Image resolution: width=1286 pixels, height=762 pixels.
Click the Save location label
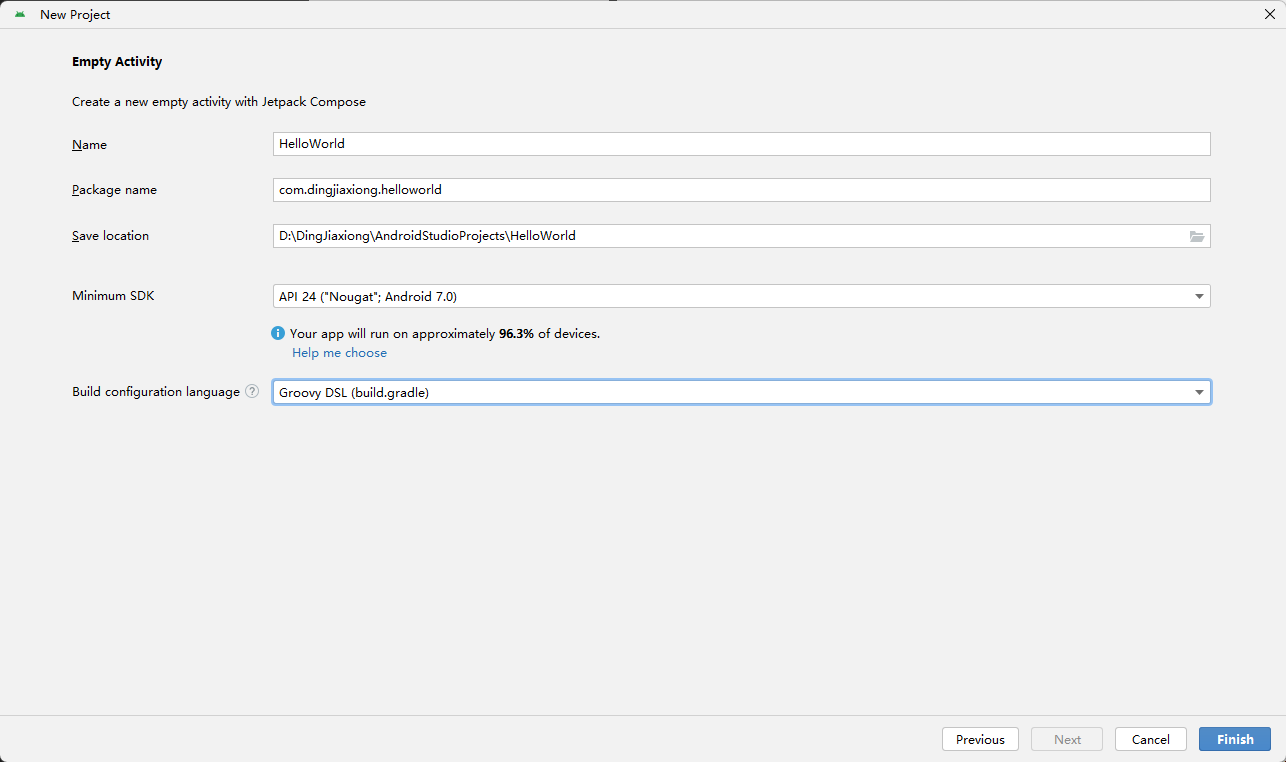click(x=110, y=236)
